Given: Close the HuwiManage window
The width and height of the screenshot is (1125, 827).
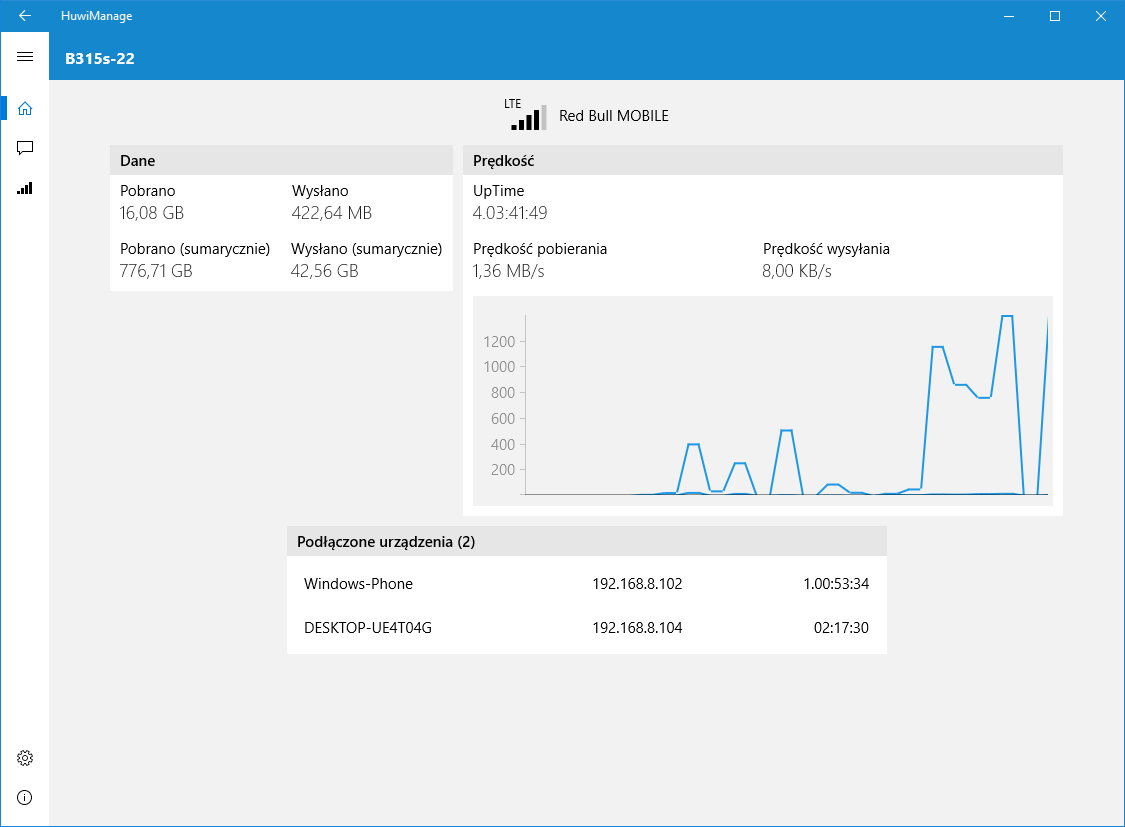Looking at the screenshot, I should click(x=1101, y=16).
